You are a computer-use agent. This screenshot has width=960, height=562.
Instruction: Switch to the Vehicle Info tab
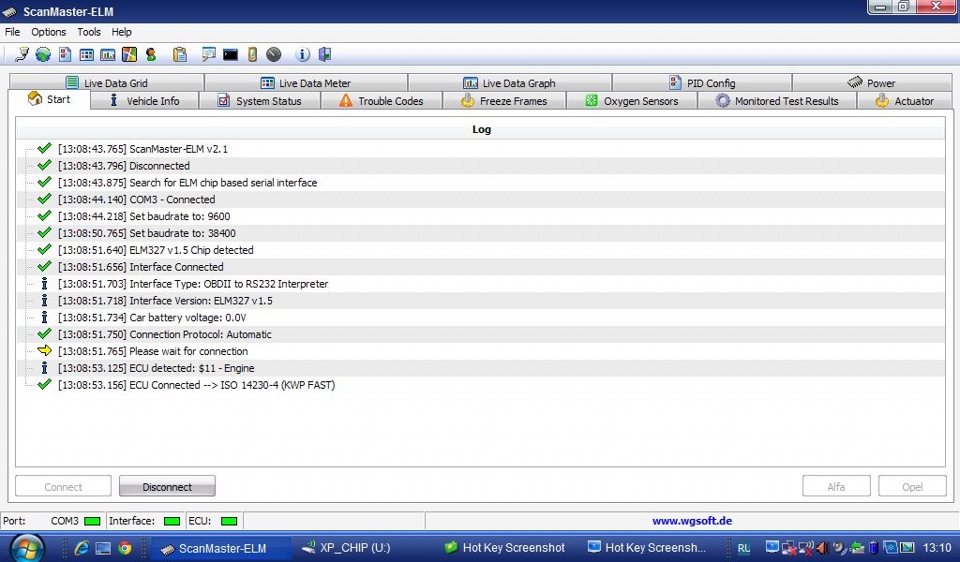(x=144, y=101)
